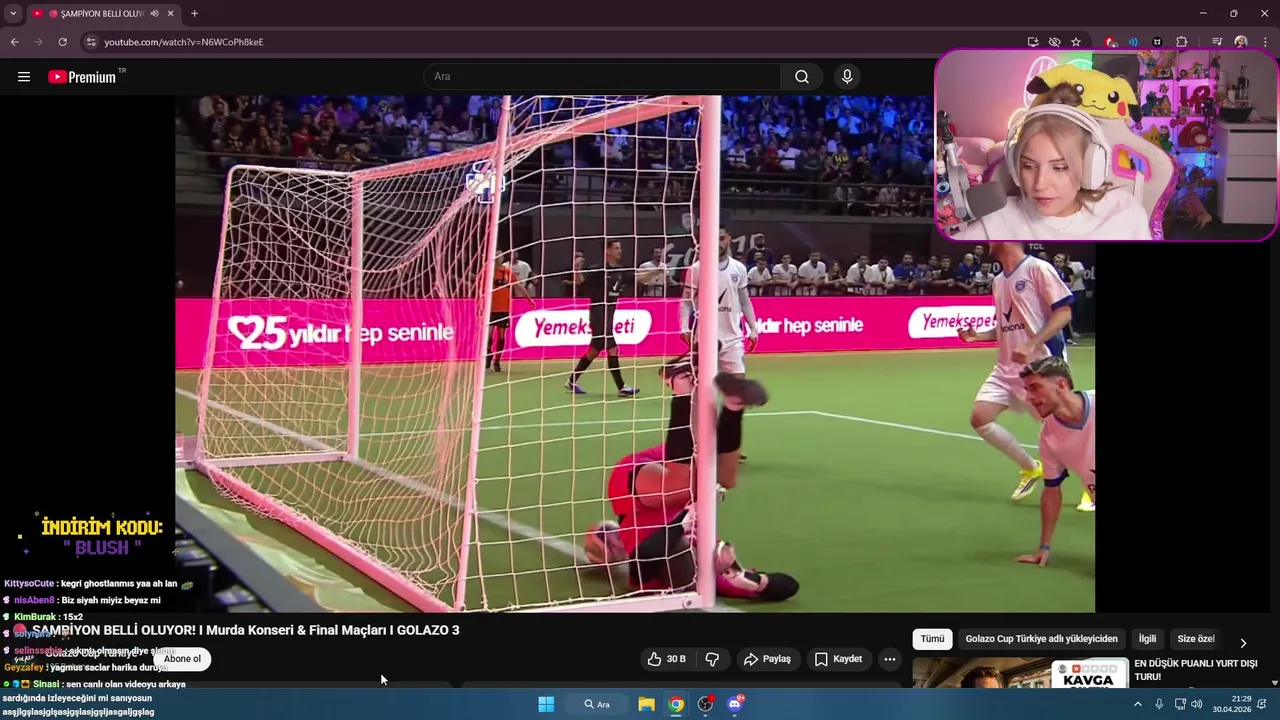
Task: Open the tab search dropdown arrow
Action: tap(12, 14)
